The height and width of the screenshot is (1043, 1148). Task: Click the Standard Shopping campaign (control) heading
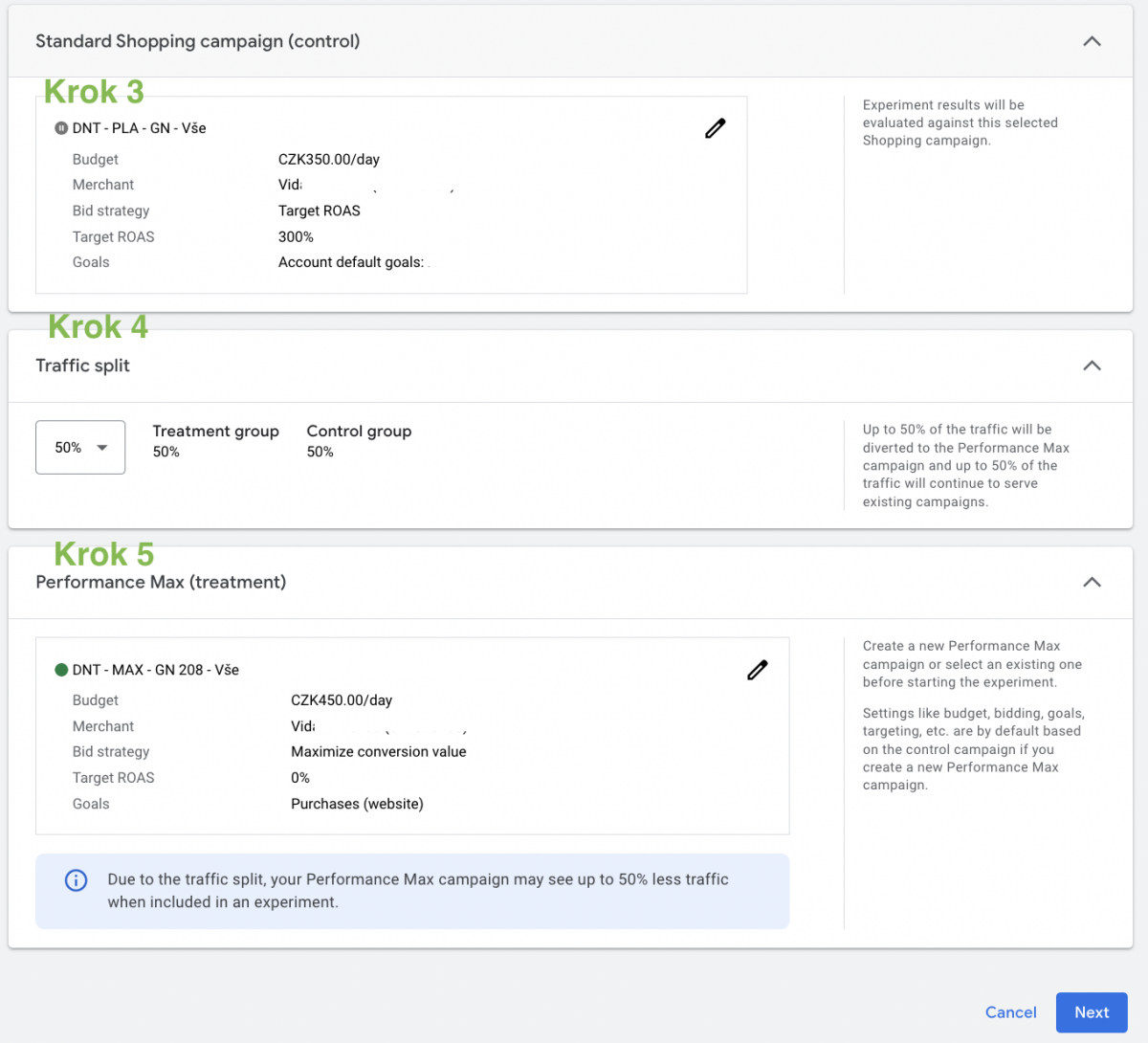tap(198, 41)
